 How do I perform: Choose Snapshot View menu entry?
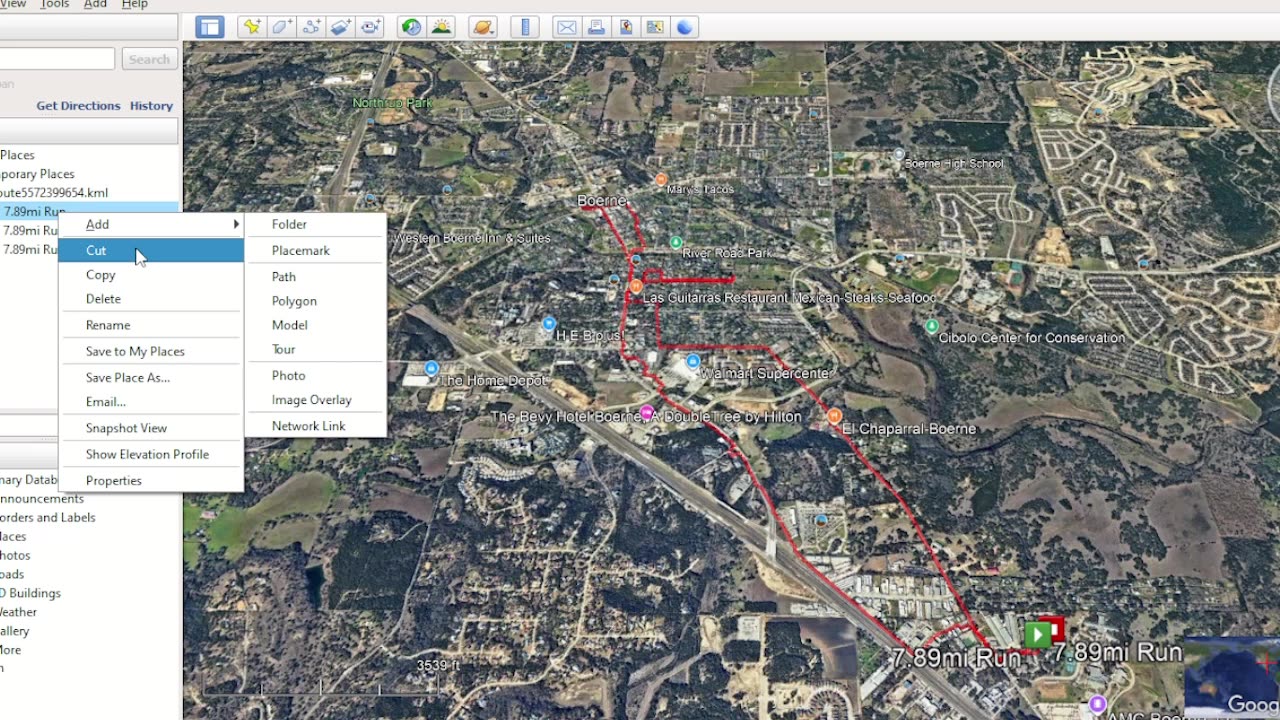pyautogui.click(x=151, y=428)
